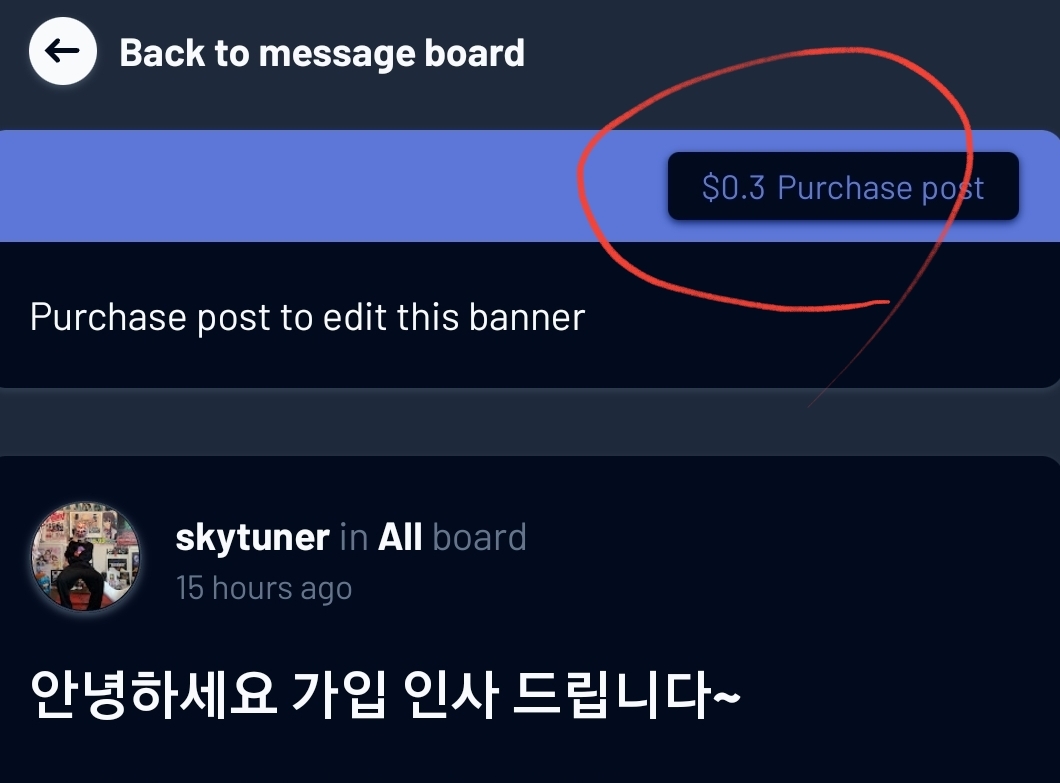The height and width of the screenshot is (783, 1060).
Task: Click the "$0.3" price in the purchase button
Action: click(733, 187)
